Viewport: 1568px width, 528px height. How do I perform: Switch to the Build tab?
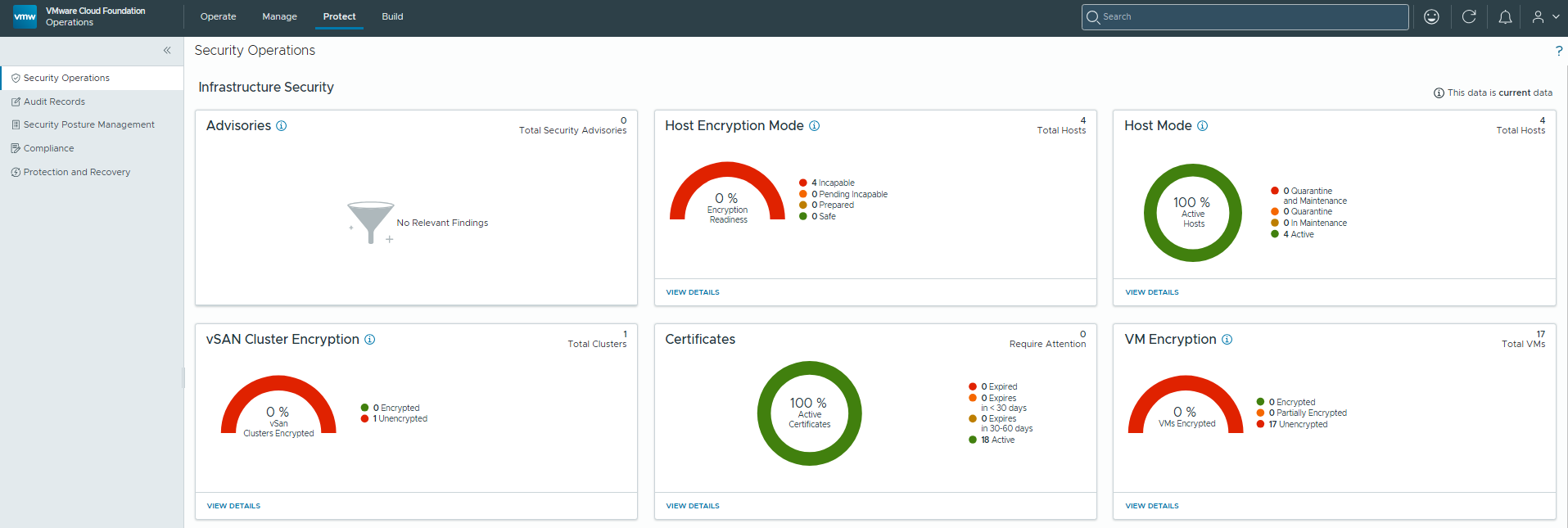pos(392,16)
